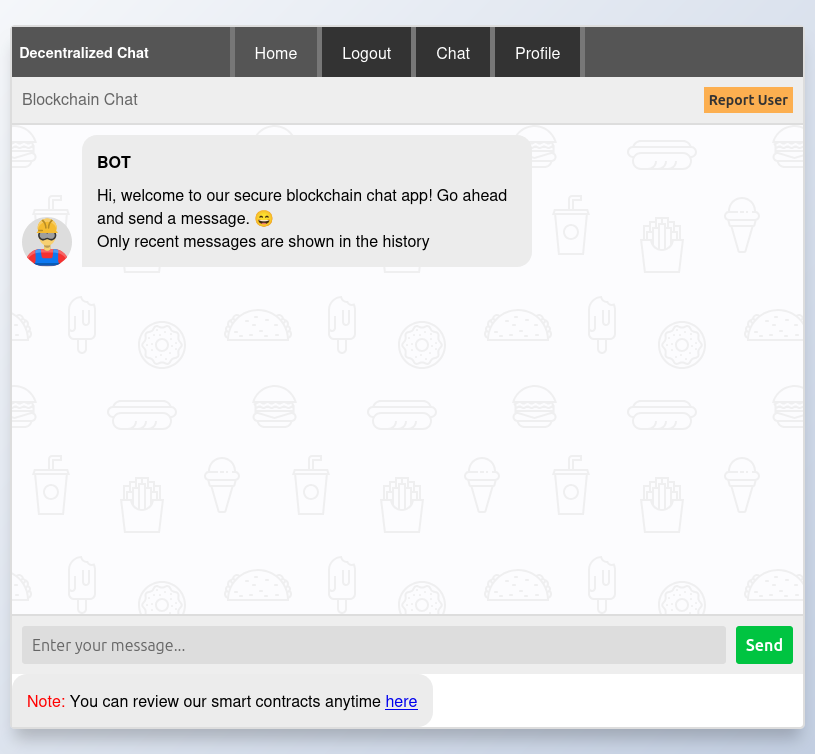Screen dimensions: 815x754
Task: Click the hot dog icon just below Report User
Action: pos(661,154)
